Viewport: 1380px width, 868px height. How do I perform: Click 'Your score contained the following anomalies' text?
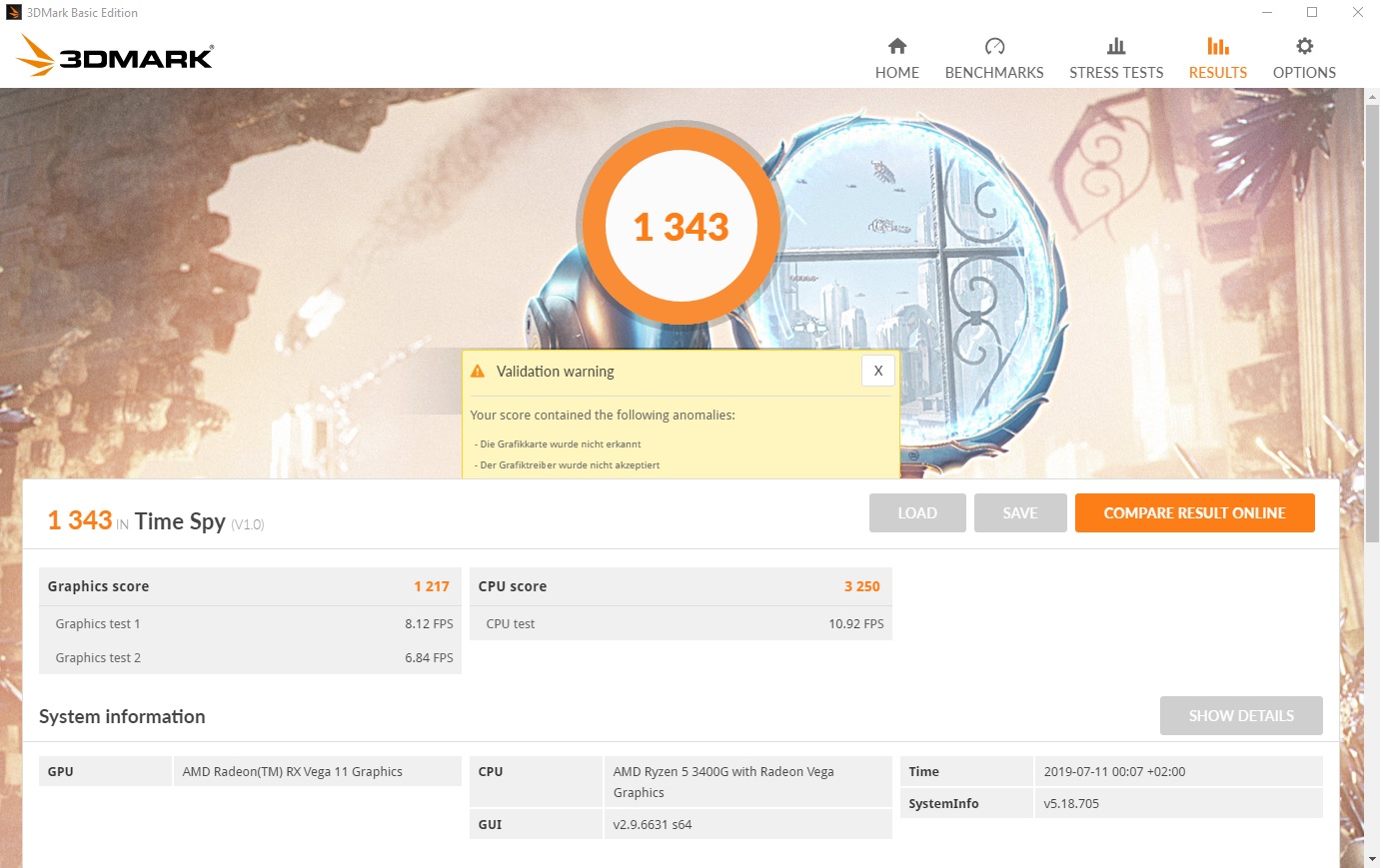point(603,416)
